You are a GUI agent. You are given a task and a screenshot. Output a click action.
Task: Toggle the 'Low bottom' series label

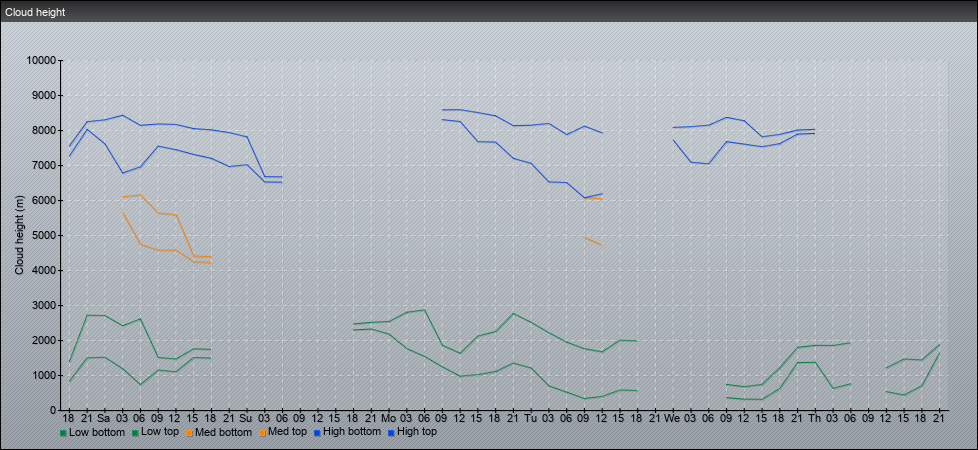(95, 431)
